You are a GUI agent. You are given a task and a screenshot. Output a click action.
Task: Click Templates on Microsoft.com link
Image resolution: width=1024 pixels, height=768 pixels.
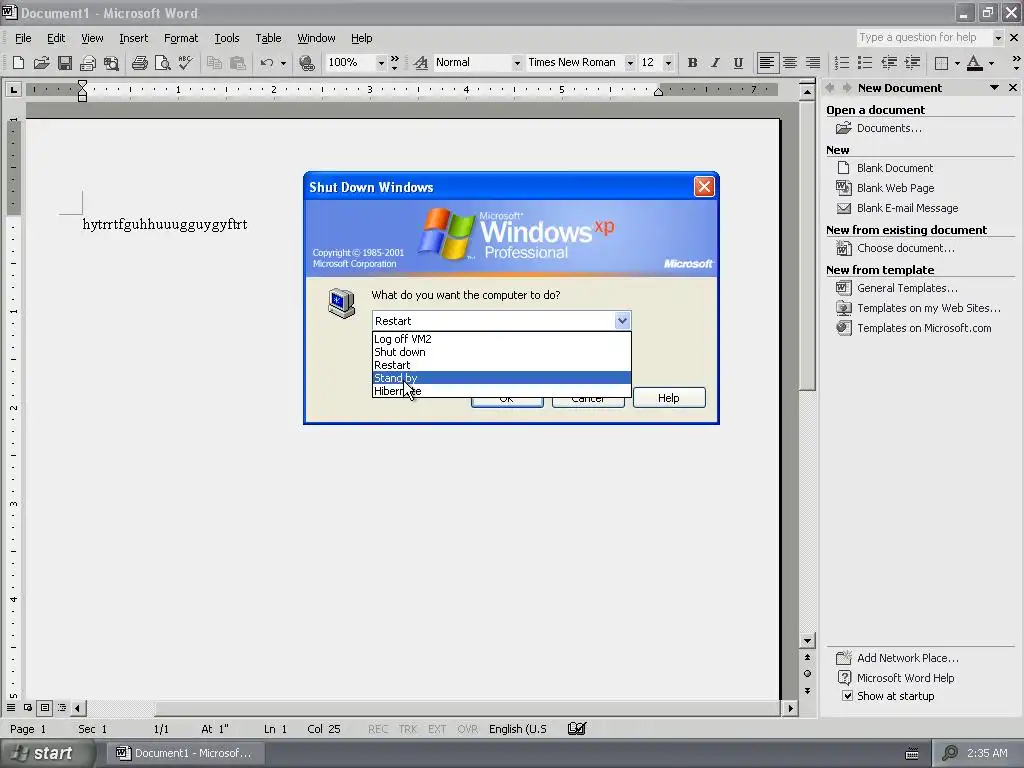[924, 328]
